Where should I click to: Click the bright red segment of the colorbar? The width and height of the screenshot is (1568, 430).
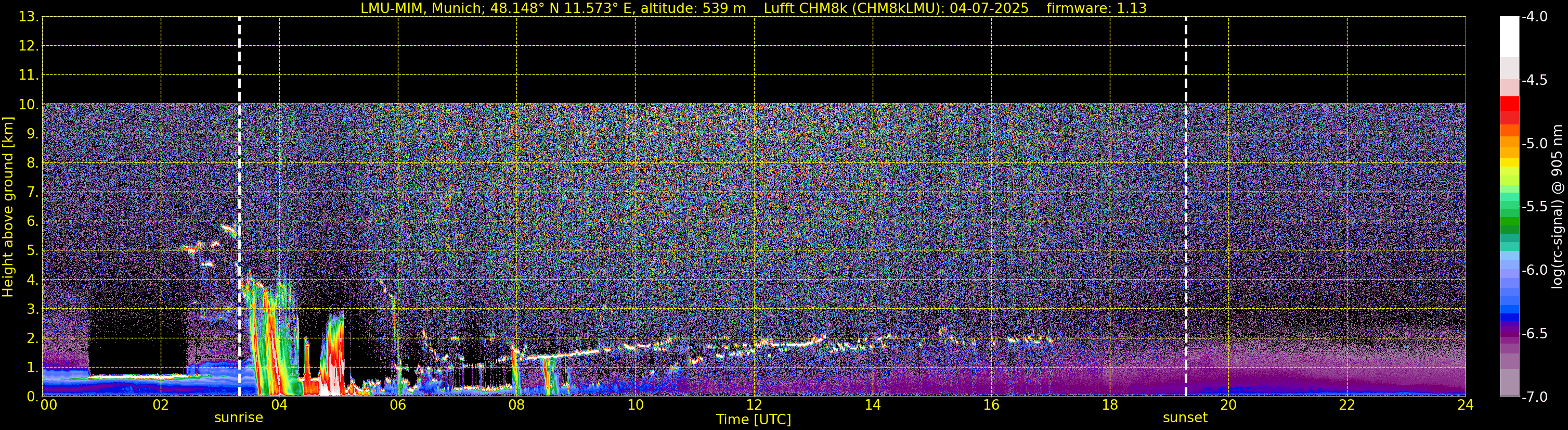pos(1509,104)
